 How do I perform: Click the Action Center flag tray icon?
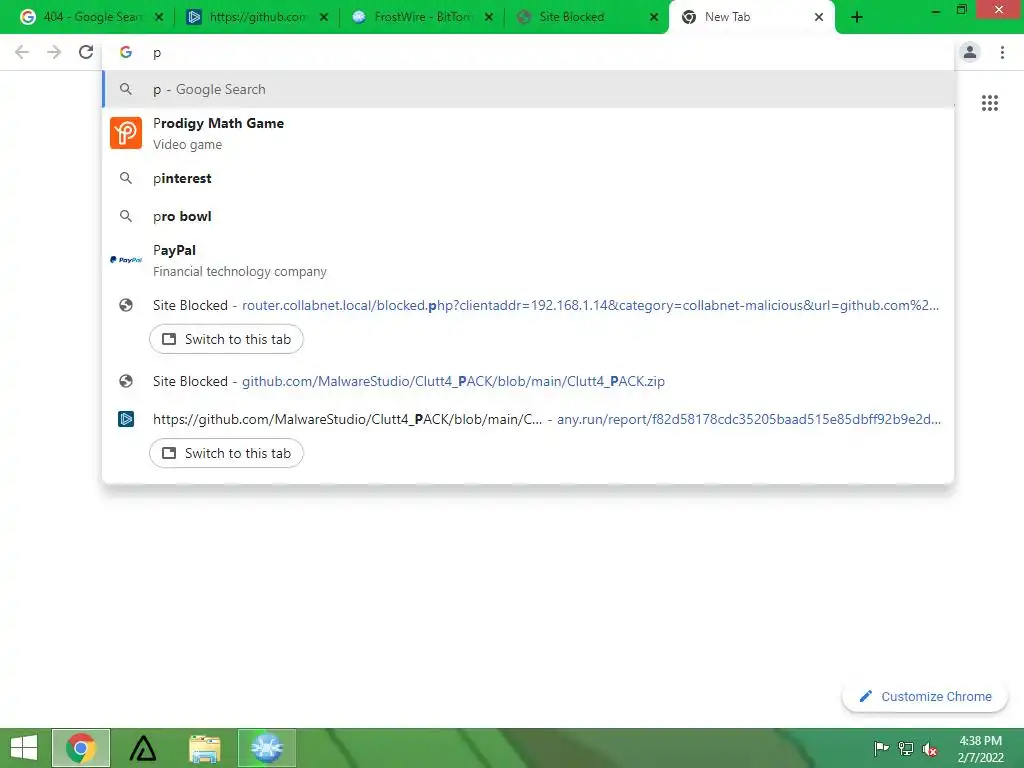point(881,749)
